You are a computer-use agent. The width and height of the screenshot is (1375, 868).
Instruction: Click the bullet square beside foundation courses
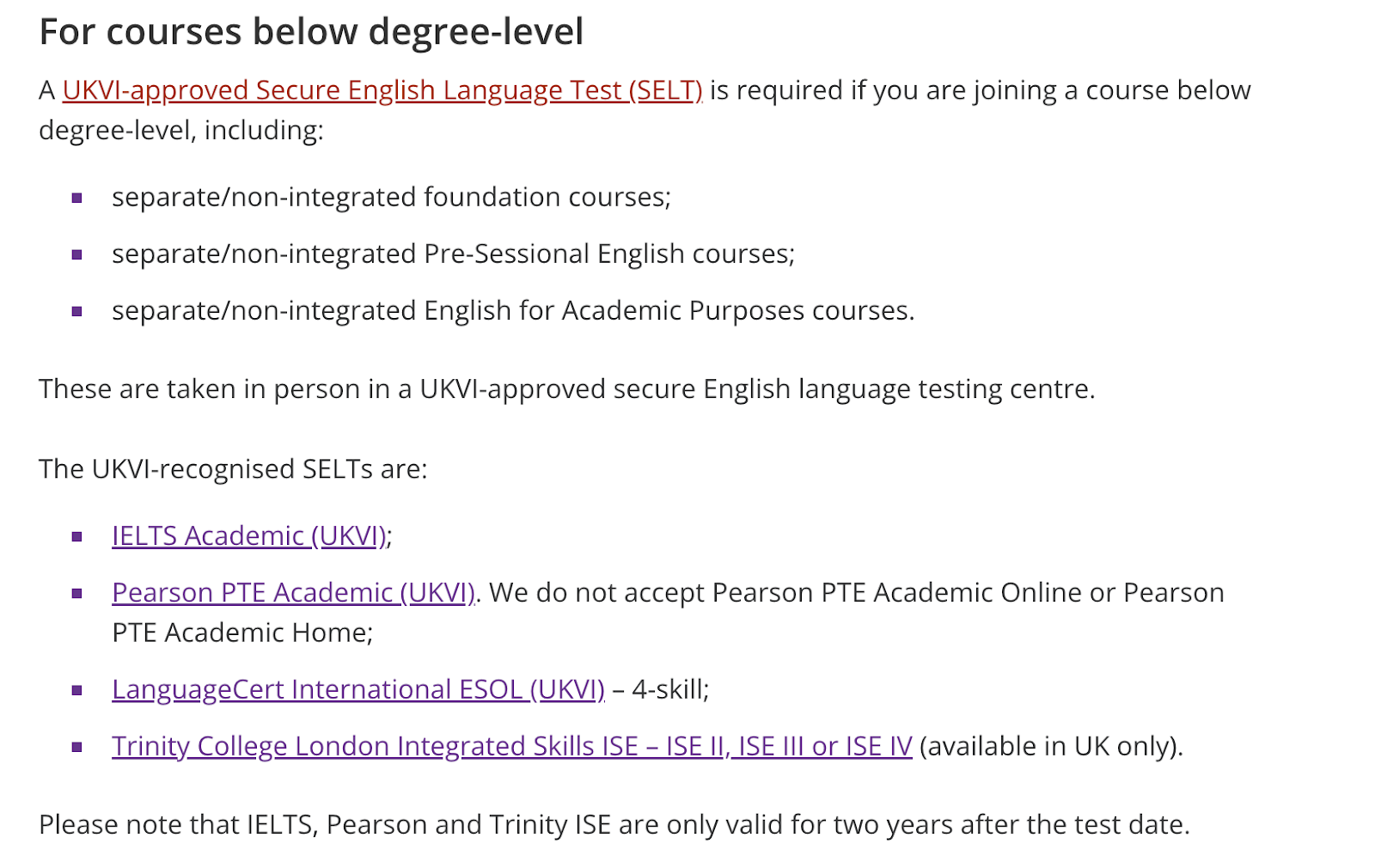click(77, 199)
